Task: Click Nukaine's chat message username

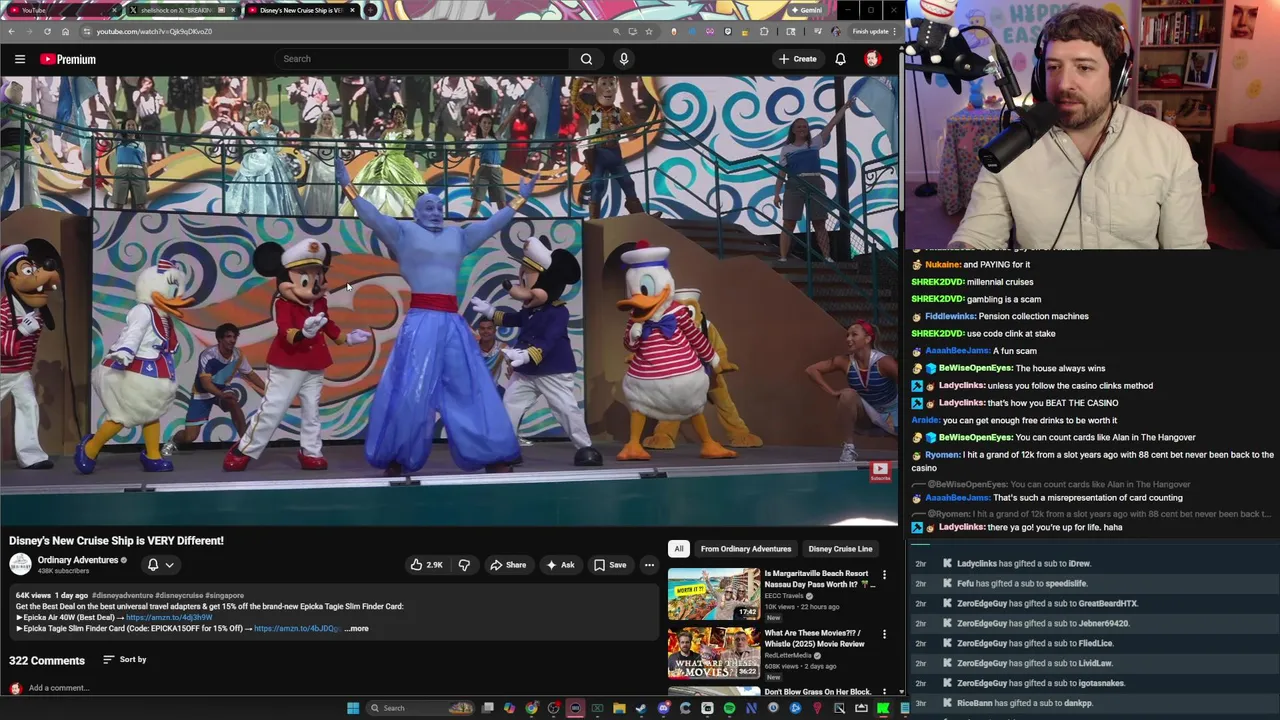Action: coord(943,265)
